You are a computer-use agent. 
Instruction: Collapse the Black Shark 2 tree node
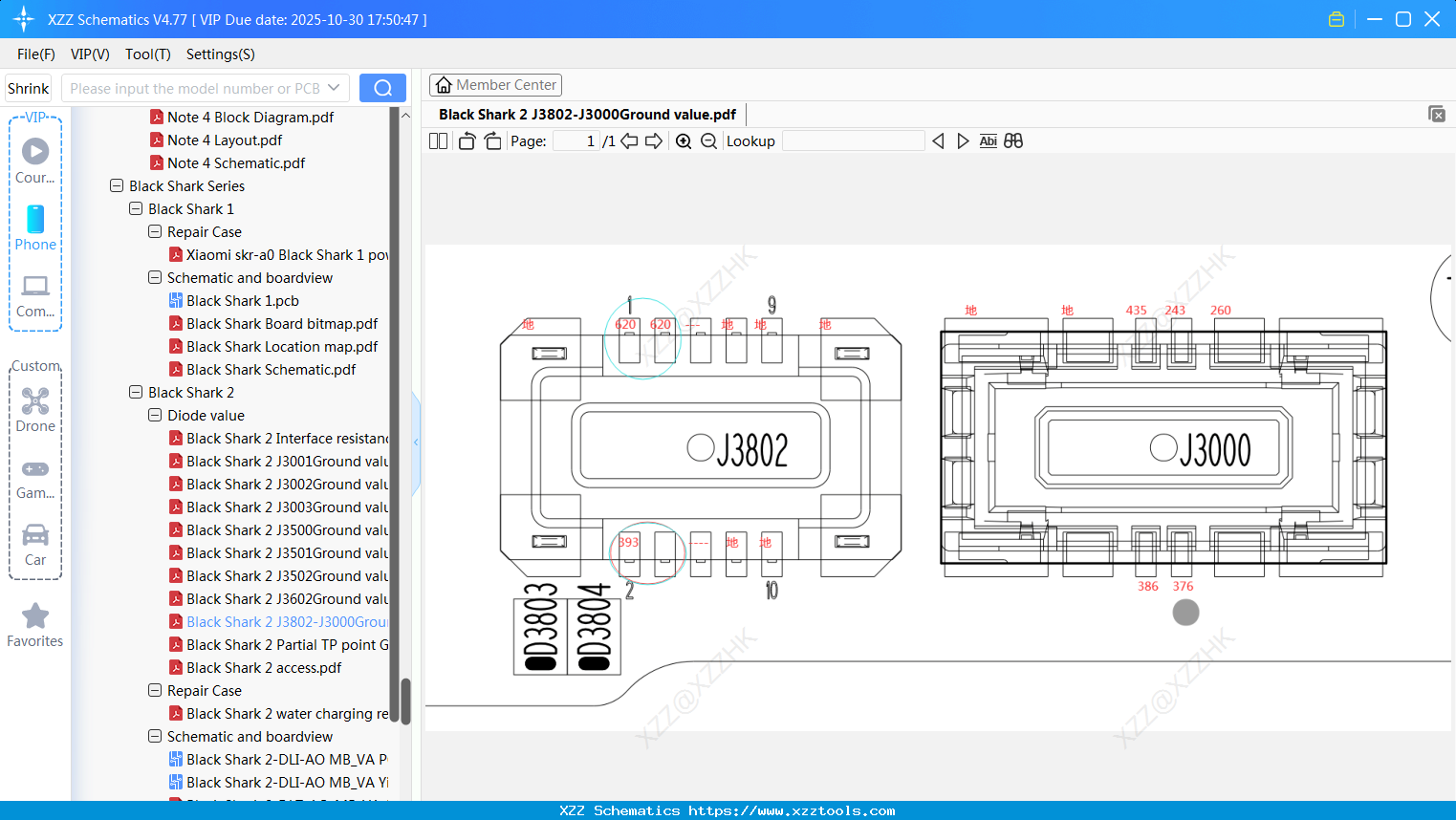(x=136, y=393)
